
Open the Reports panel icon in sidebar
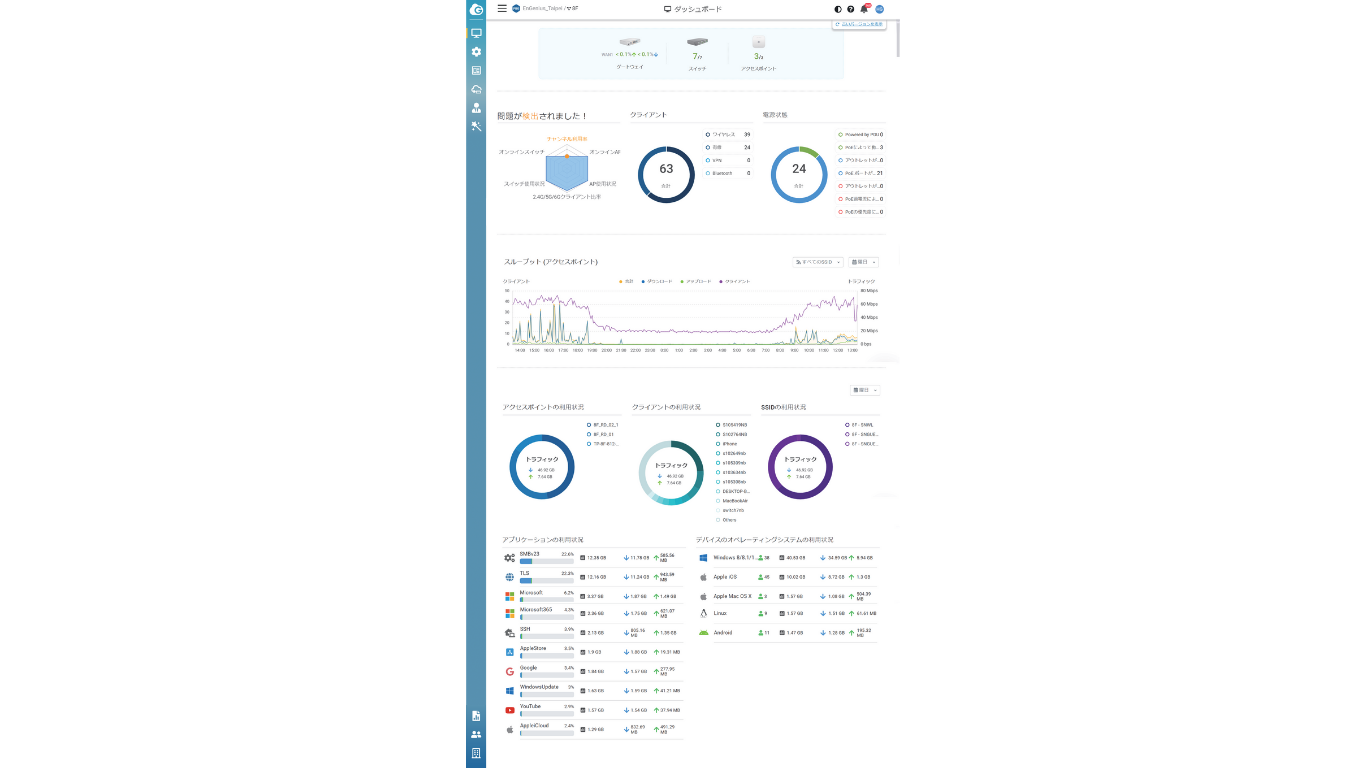476,70
